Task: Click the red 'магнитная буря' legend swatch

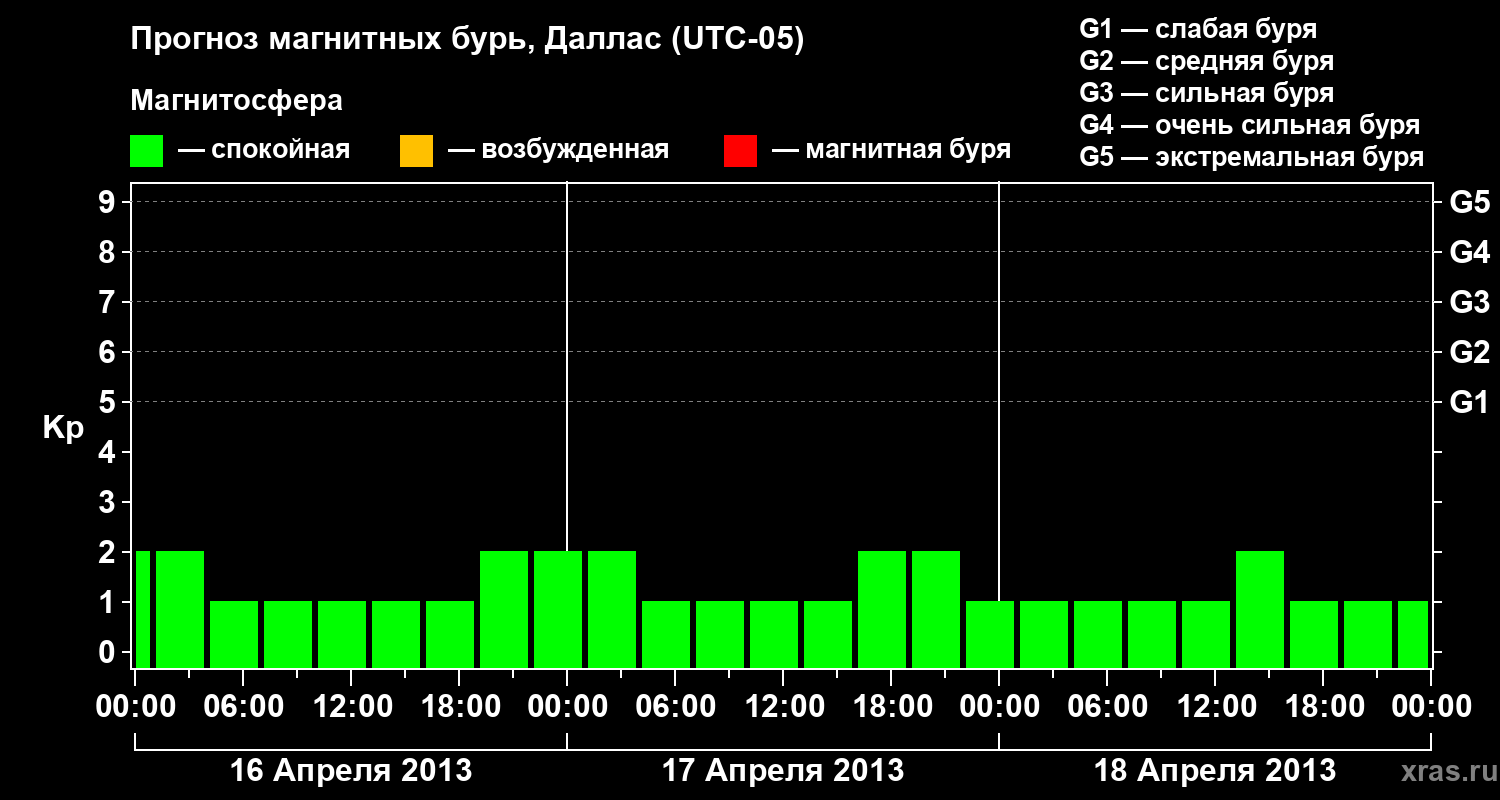Action: click(x=740, y=151)
